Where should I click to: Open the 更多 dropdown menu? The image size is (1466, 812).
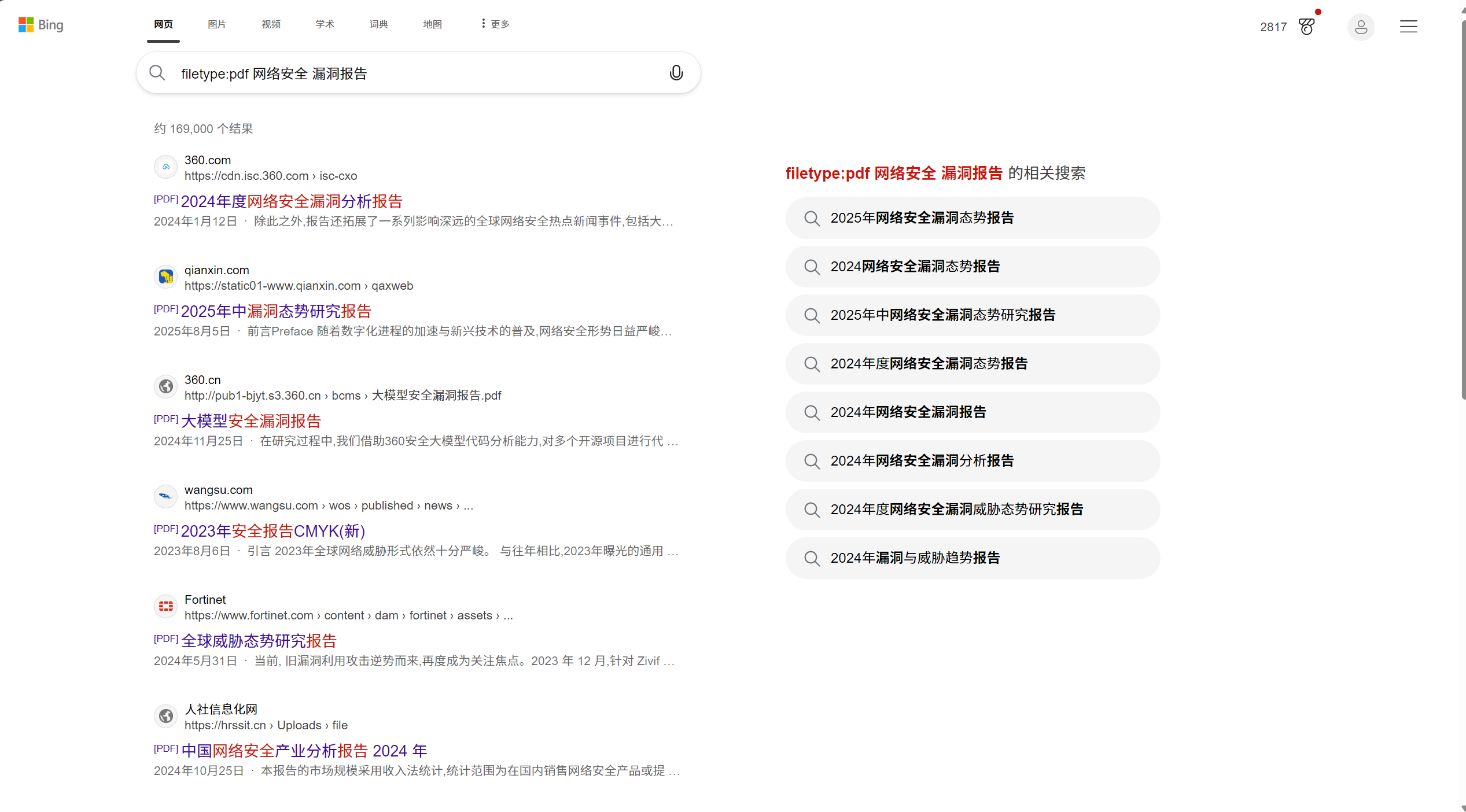(x=493, y=24)
